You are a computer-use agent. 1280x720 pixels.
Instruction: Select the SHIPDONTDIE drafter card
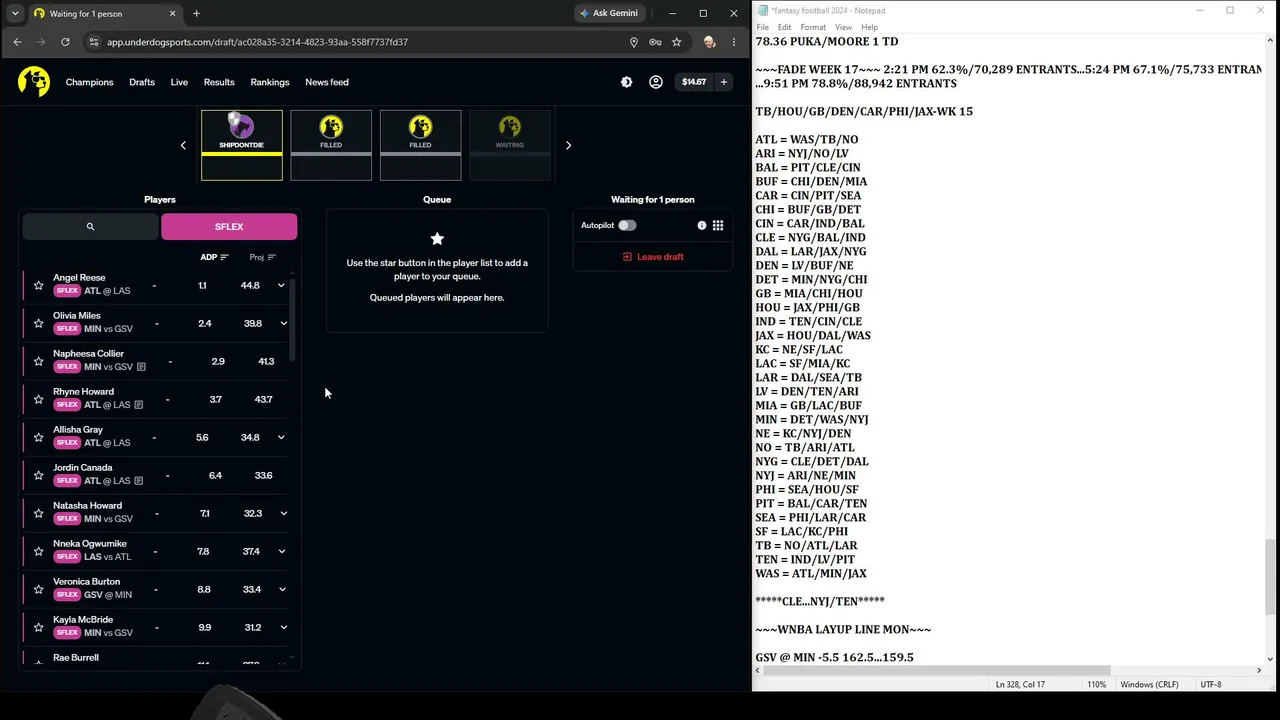tap(242, 145)
